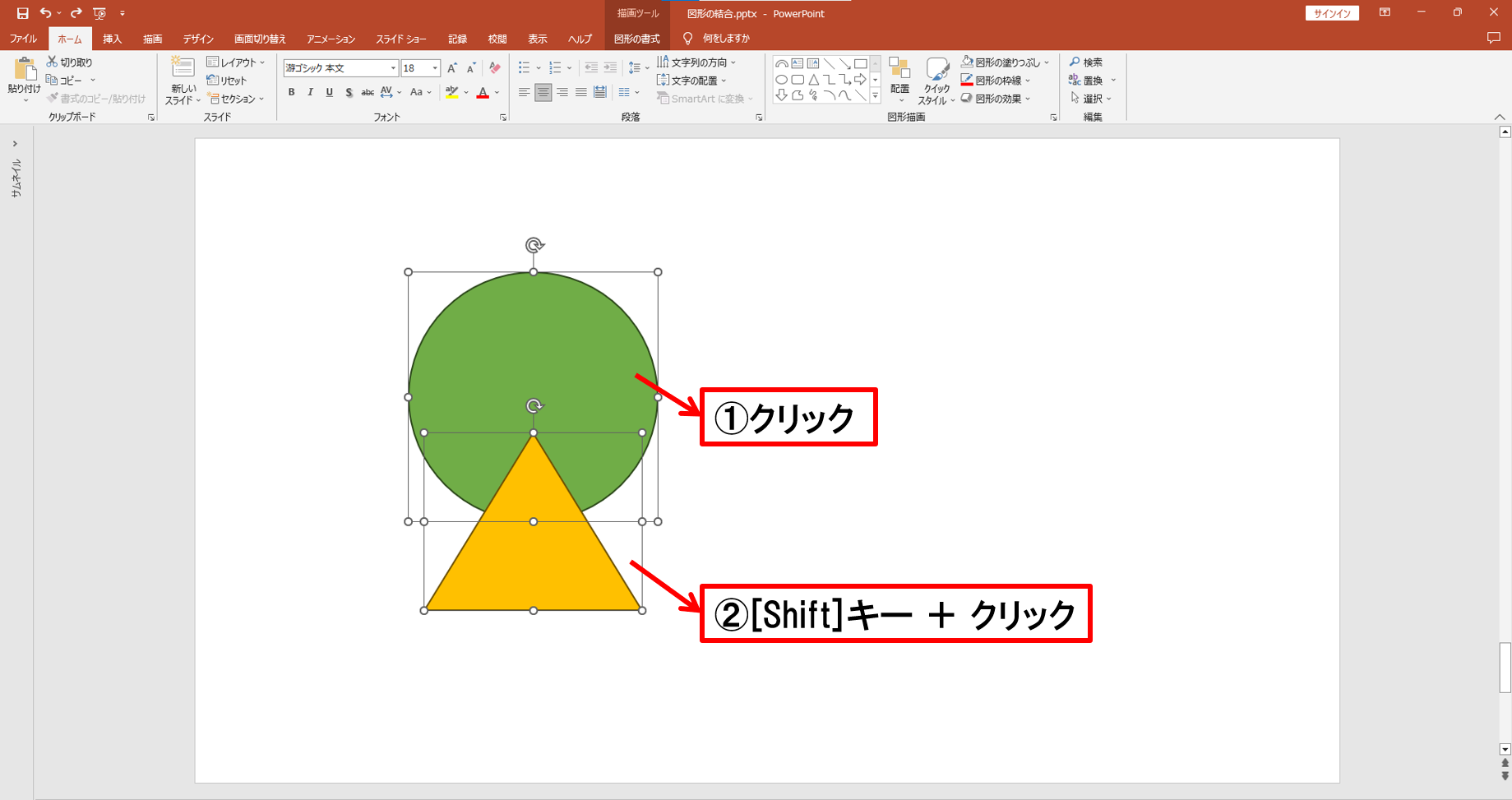Switch to the スライドショー tab
The width and height of the screenshot is (1512, 800).
click(x=401, y=39)
